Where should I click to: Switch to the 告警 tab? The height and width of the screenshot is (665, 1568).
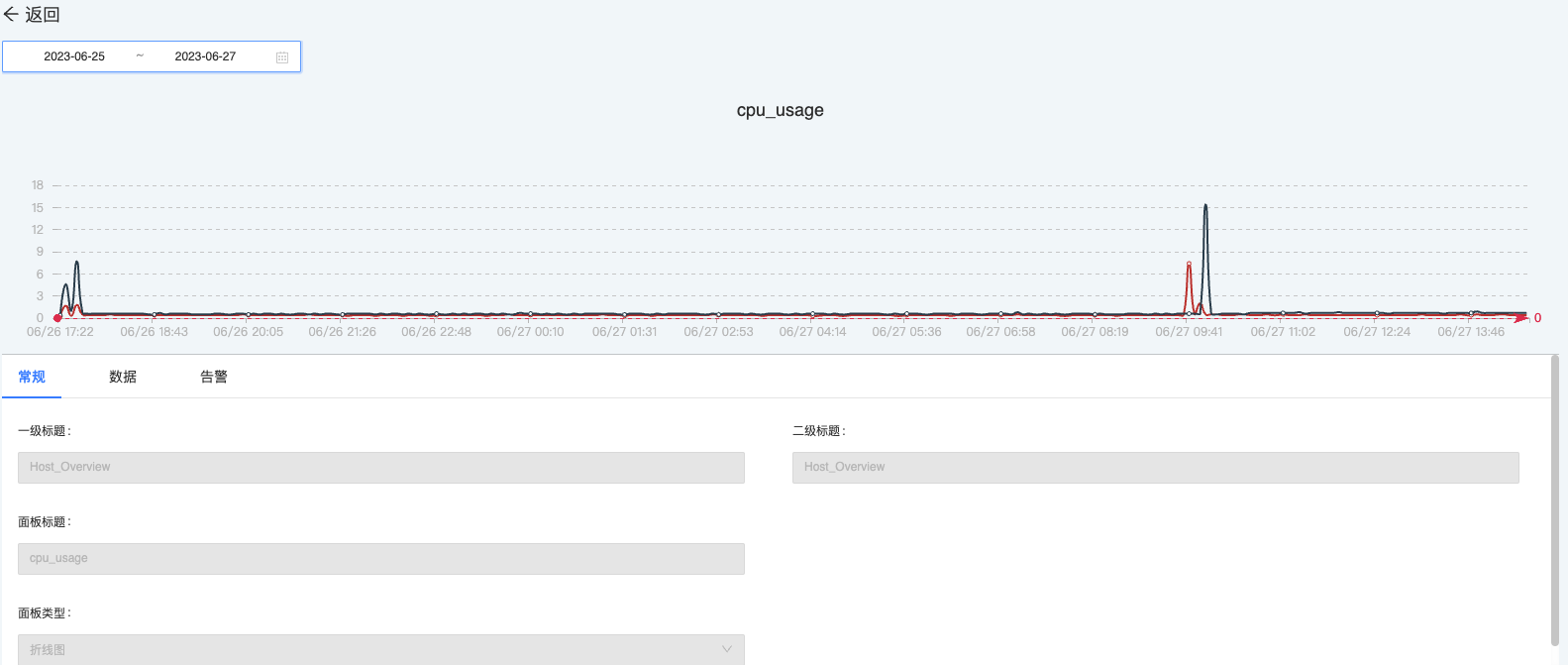tap(214, 377)
